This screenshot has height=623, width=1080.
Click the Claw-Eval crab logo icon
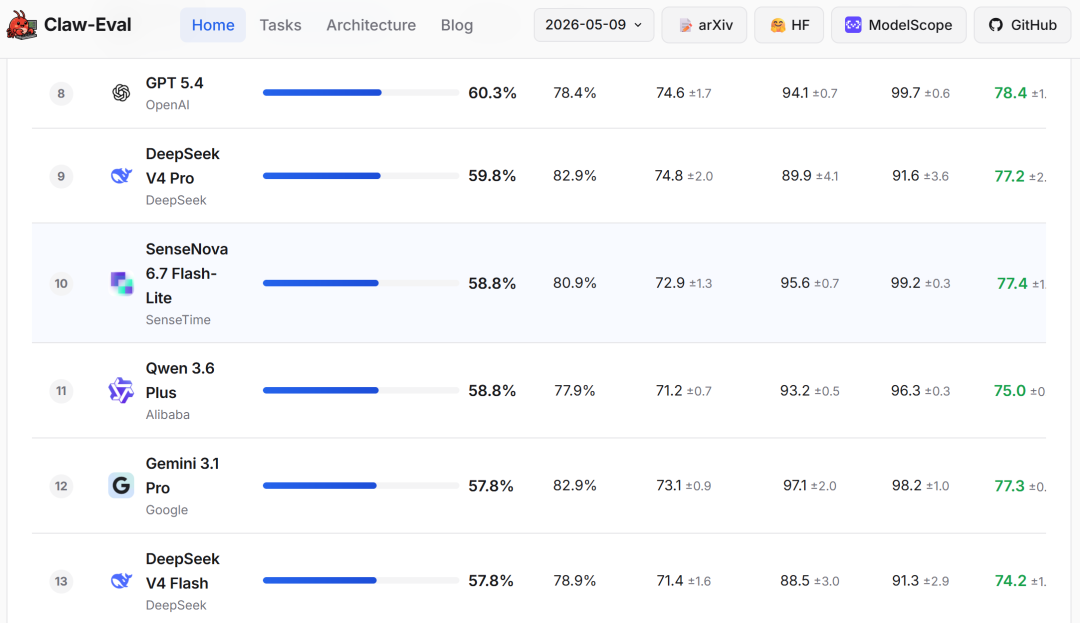point(22,25)
